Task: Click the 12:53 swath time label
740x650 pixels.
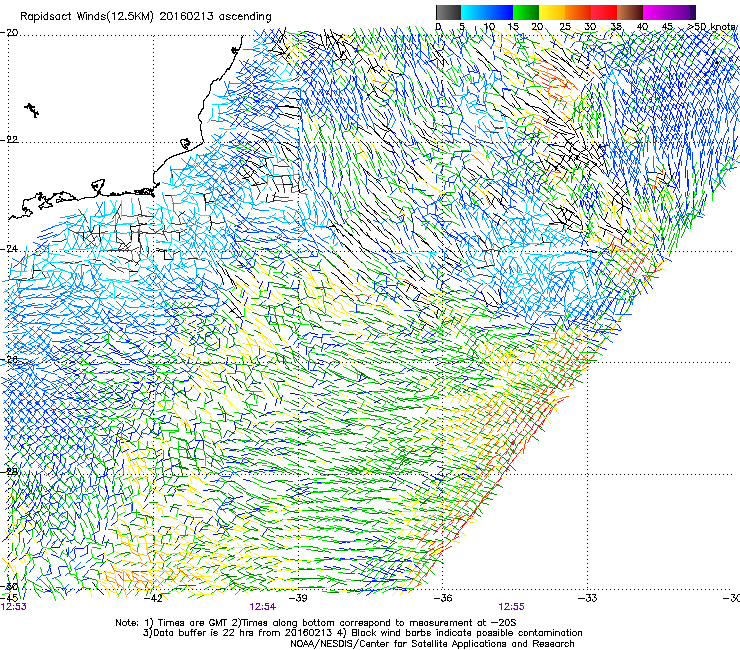Action: pos(14,607)
